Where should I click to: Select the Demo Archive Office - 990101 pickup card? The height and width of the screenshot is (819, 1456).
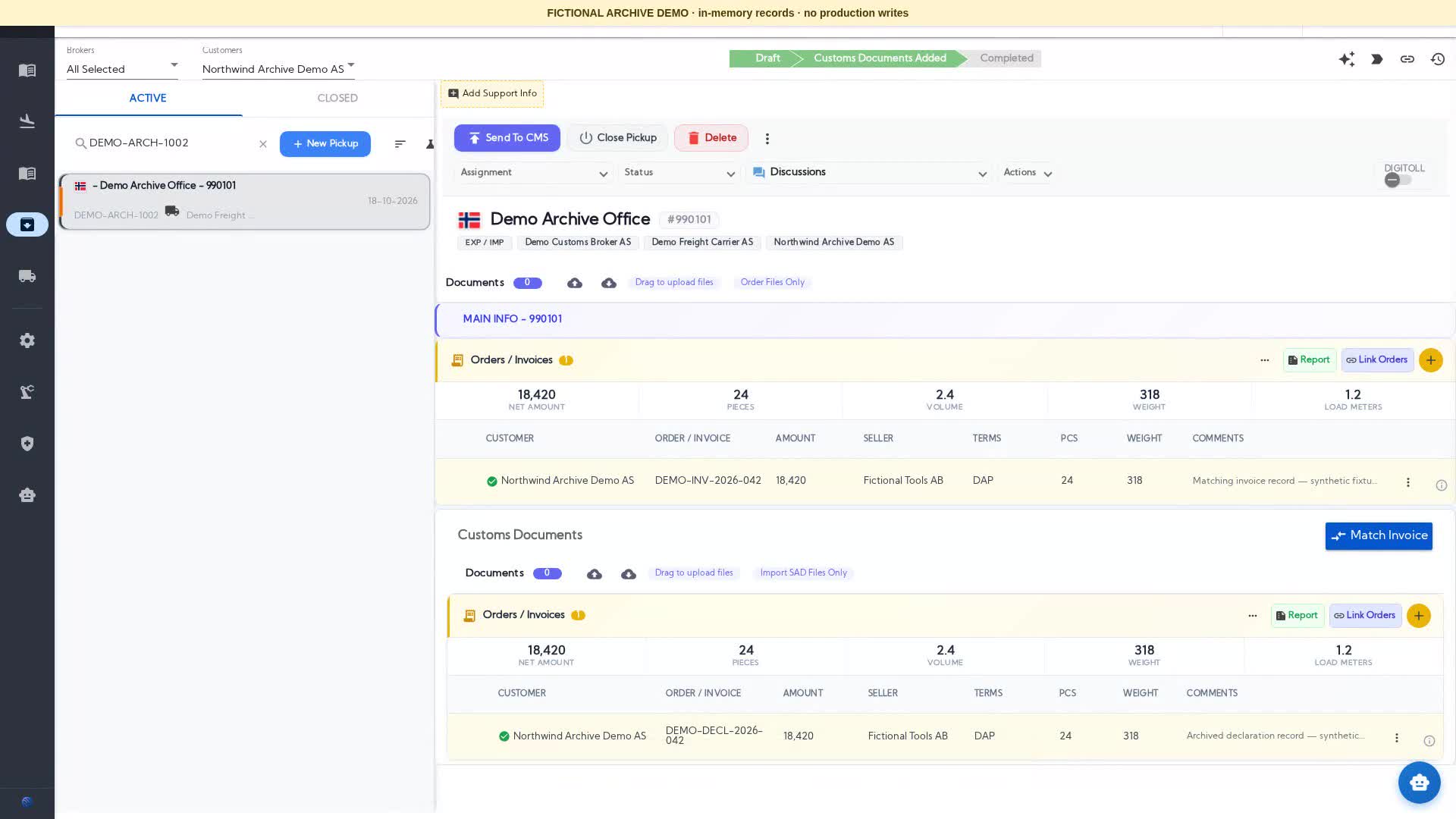(x=244, y=202)
